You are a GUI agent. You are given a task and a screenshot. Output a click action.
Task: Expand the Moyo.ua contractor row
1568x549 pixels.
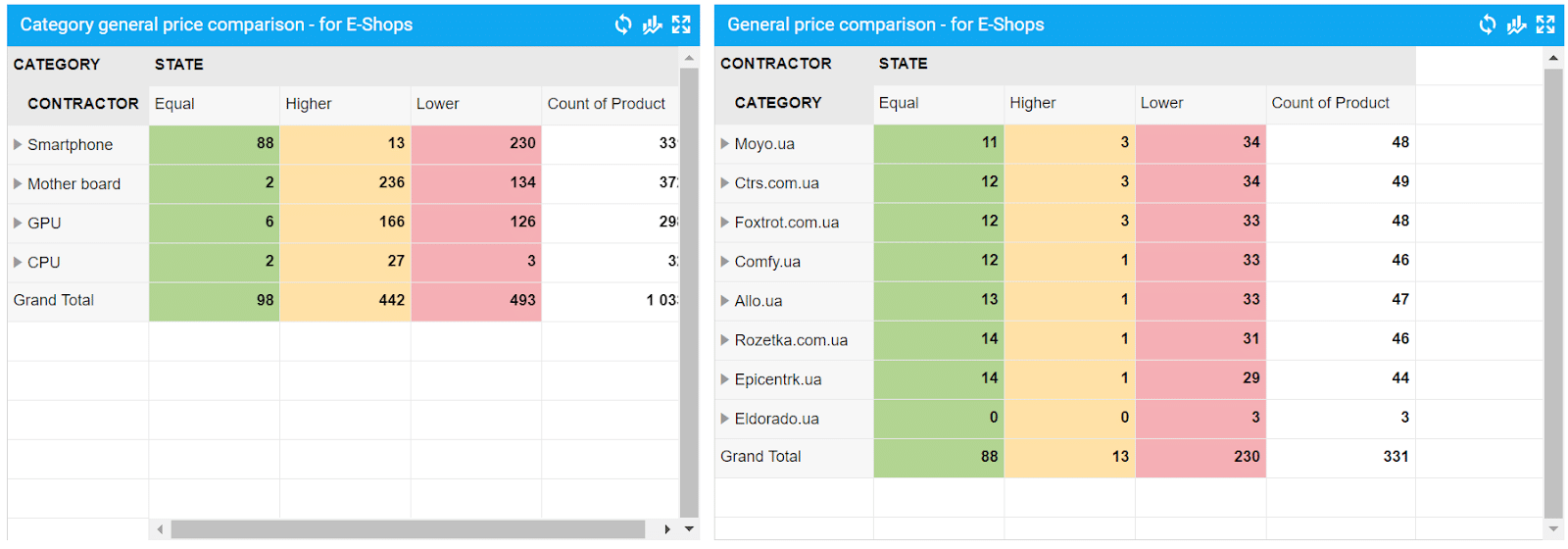coord(725,143)
